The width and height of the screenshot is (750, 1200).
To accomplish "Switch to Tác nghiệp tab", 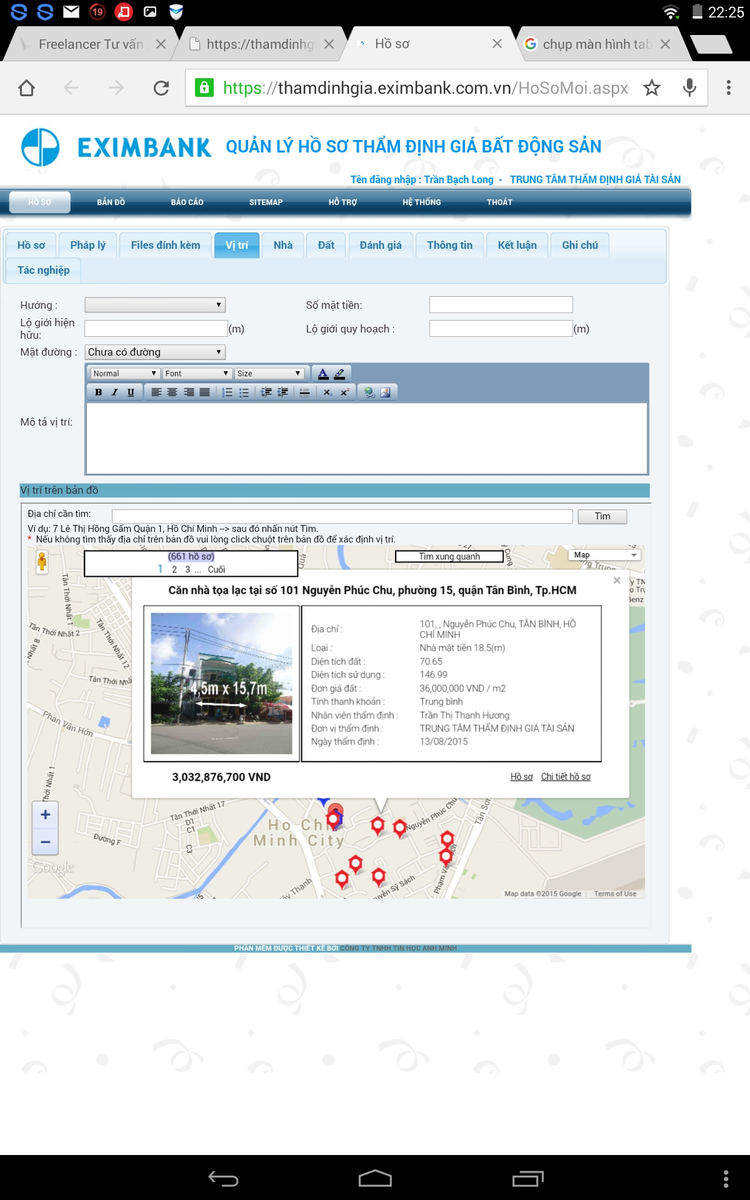I will (43, 270).
